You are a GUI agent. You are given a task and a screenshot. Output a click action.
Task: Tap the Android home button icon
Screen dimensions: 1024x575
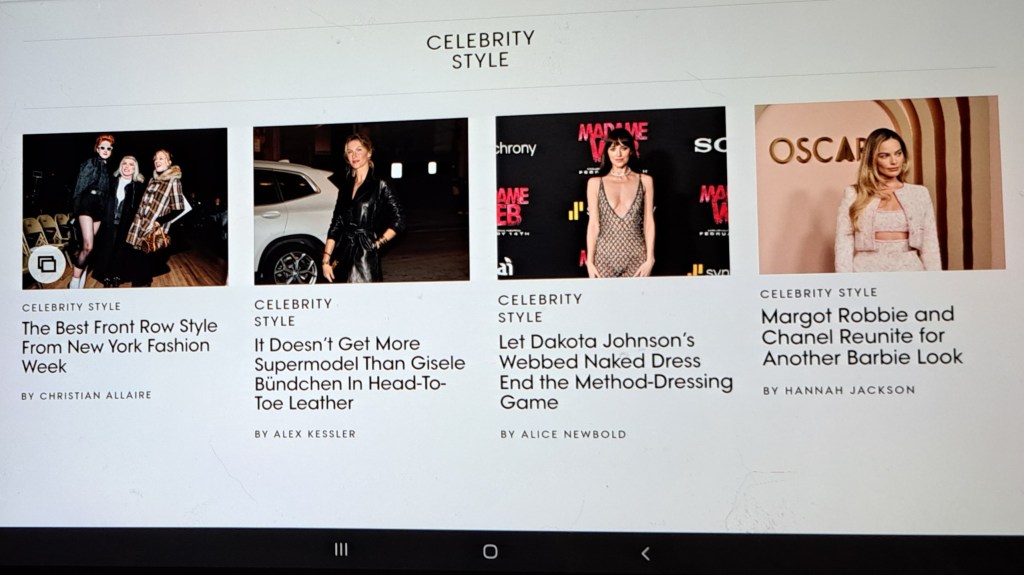coord(490,551)
